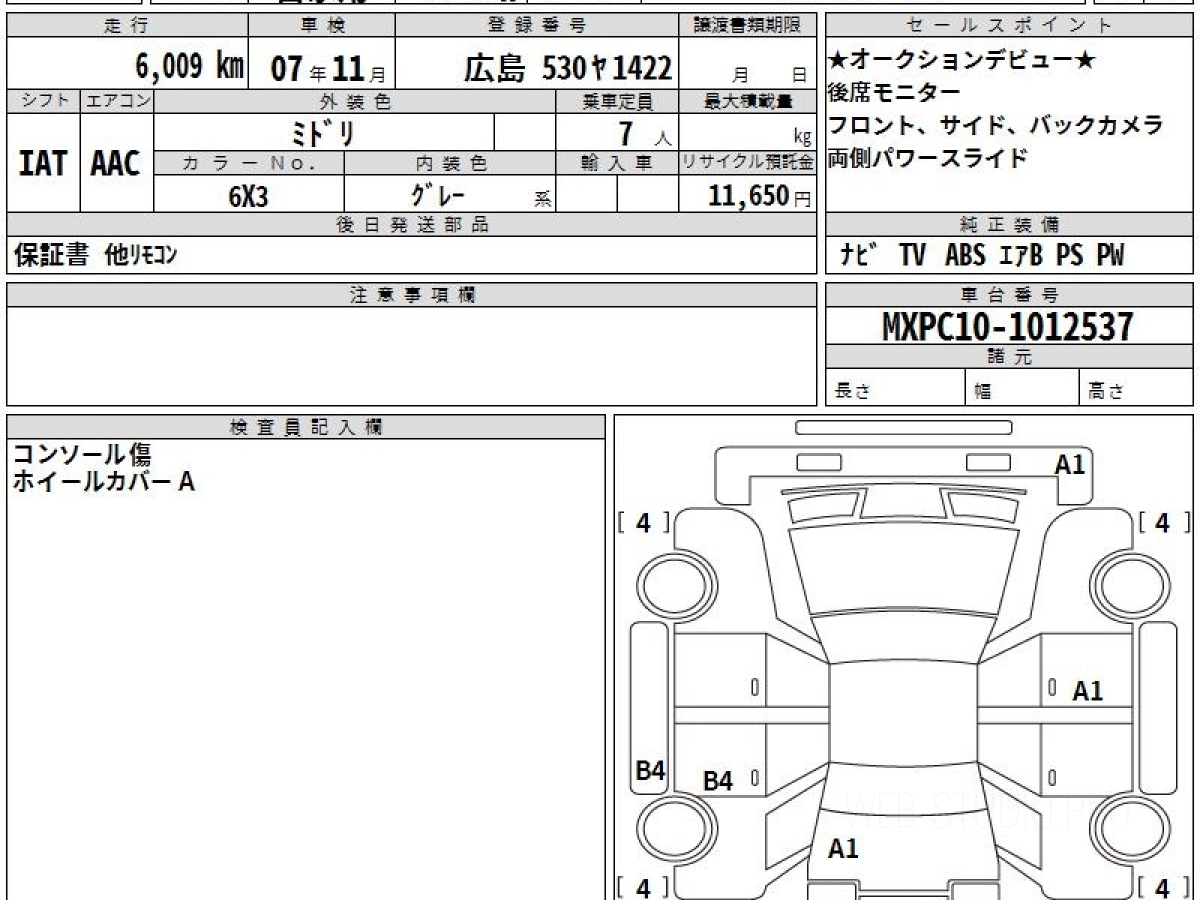Viewport: 1200px width, 900px height.
Task: Select A1 mark beside the right door
Action: (x=1088, y=691)
